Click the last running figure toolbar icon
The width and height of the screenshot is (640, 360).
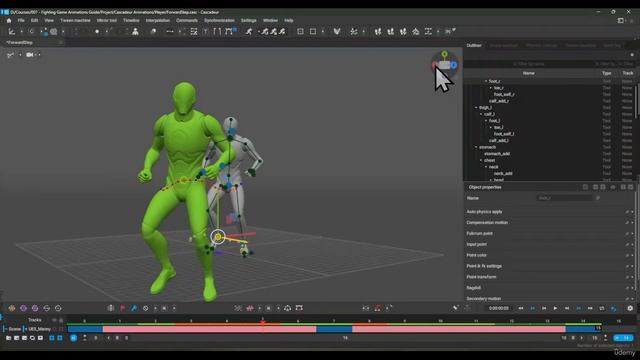pos(282,31)
